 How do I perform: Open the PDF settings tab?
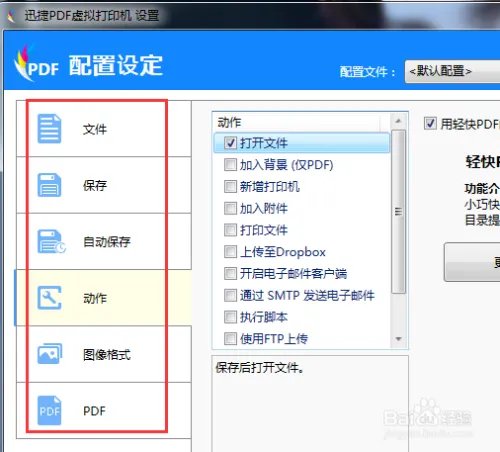(x=104, y=410)
